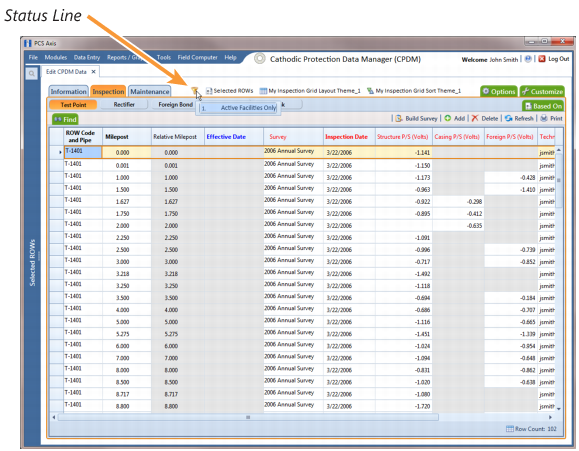Switch to the Maintenance tab

pos(150,91)
